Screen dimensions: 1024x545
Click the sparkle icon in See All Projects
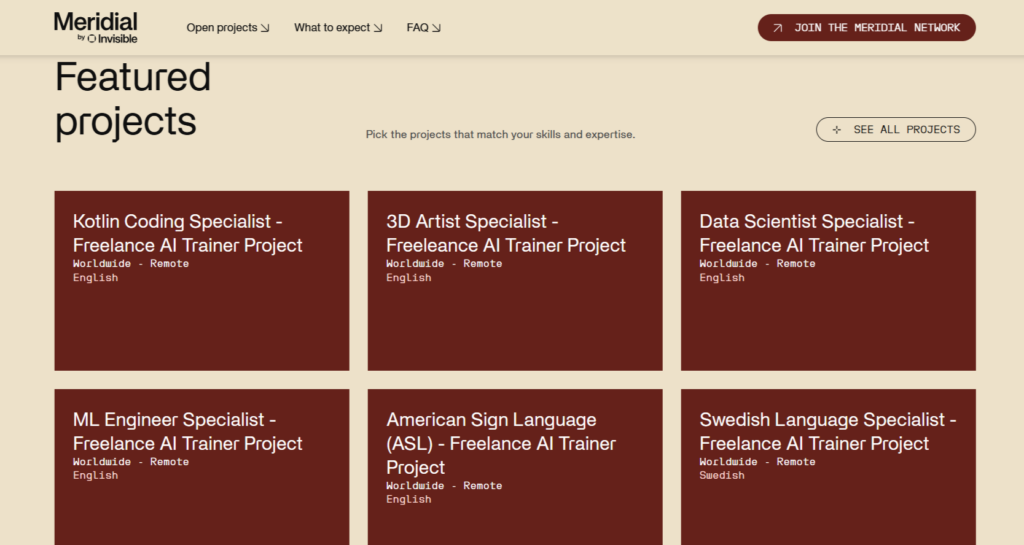(837, 130)
